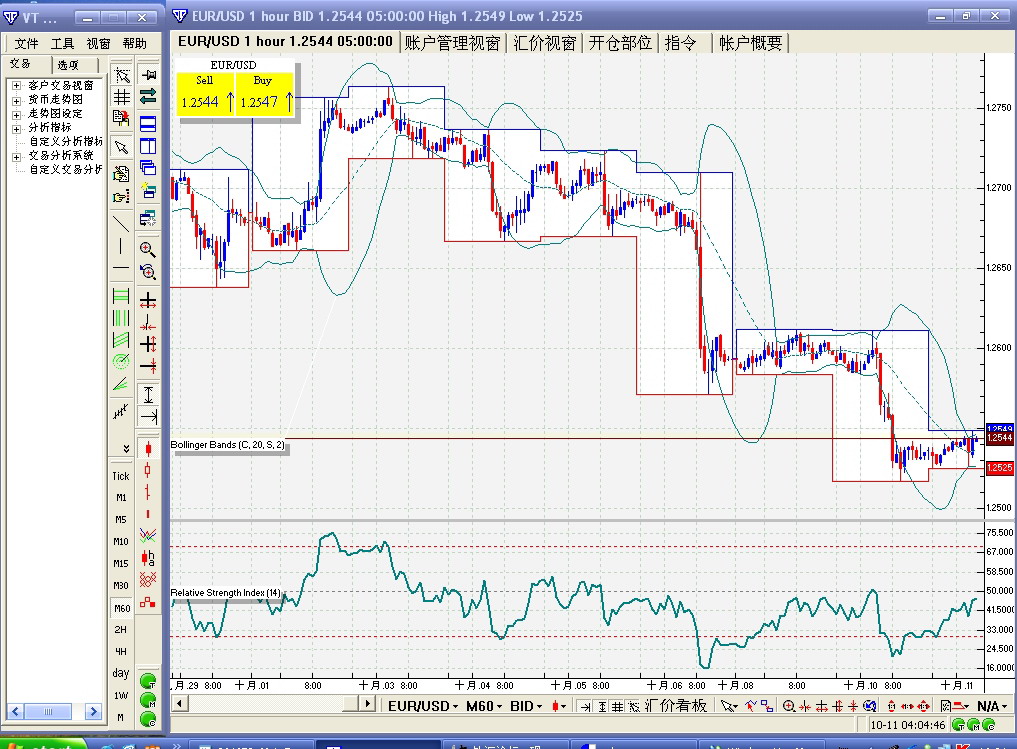The height and width of the screenshot is (749, 1017).
Task: Open the 工具 menu
Action: click(x=62, y=44)
